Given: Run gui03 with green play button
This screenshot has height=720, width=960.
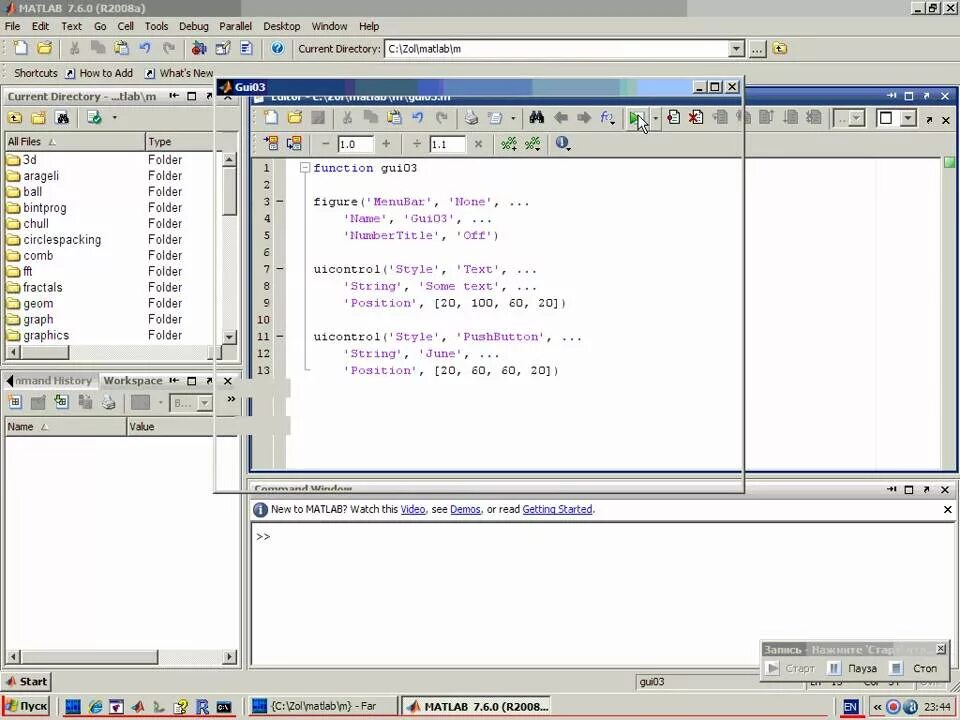Looking at the screenshot, I should (636, 118).
